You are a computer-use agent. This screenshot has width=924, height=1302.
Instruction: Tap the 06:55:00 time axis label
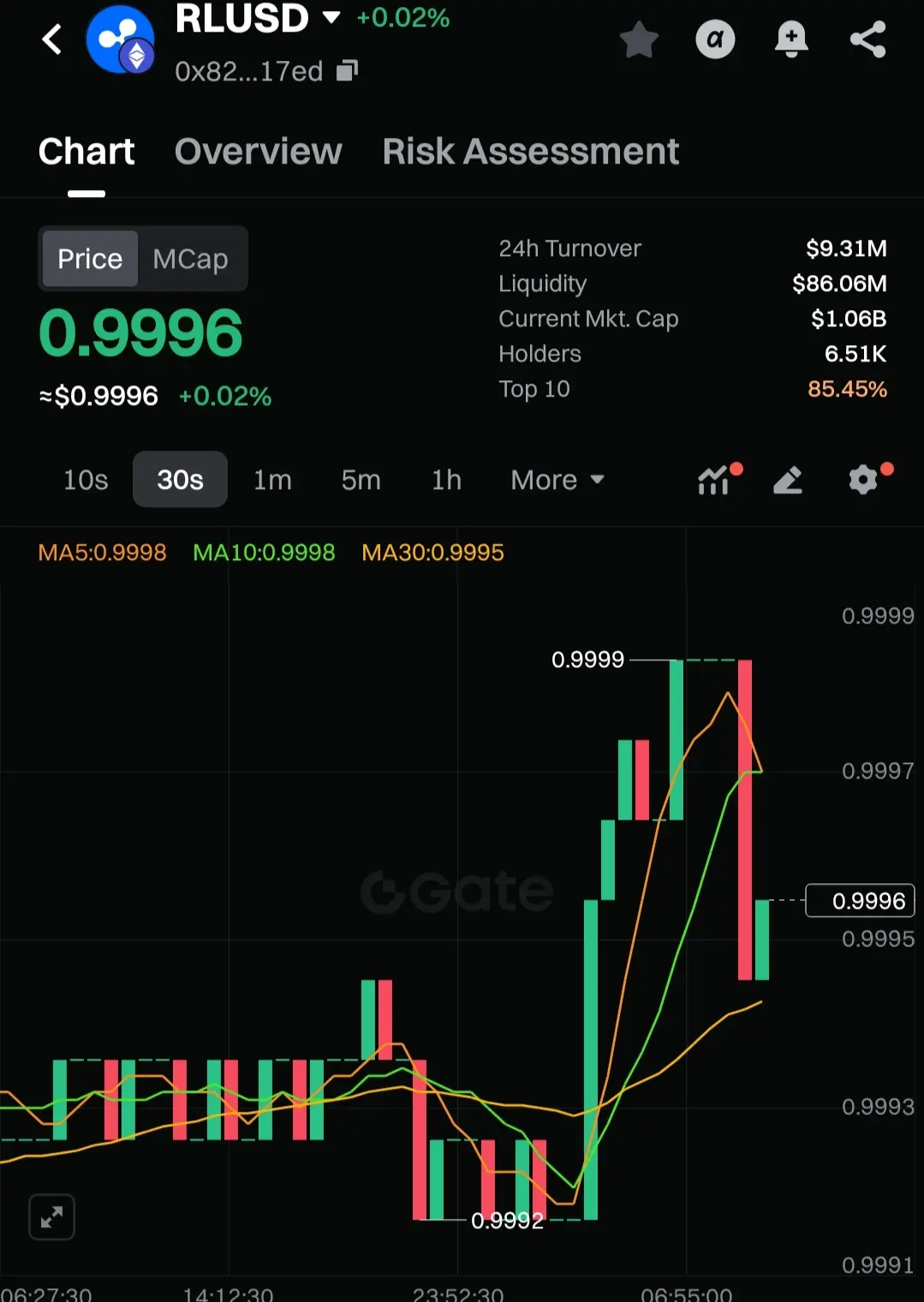[x=686, y=1293]
